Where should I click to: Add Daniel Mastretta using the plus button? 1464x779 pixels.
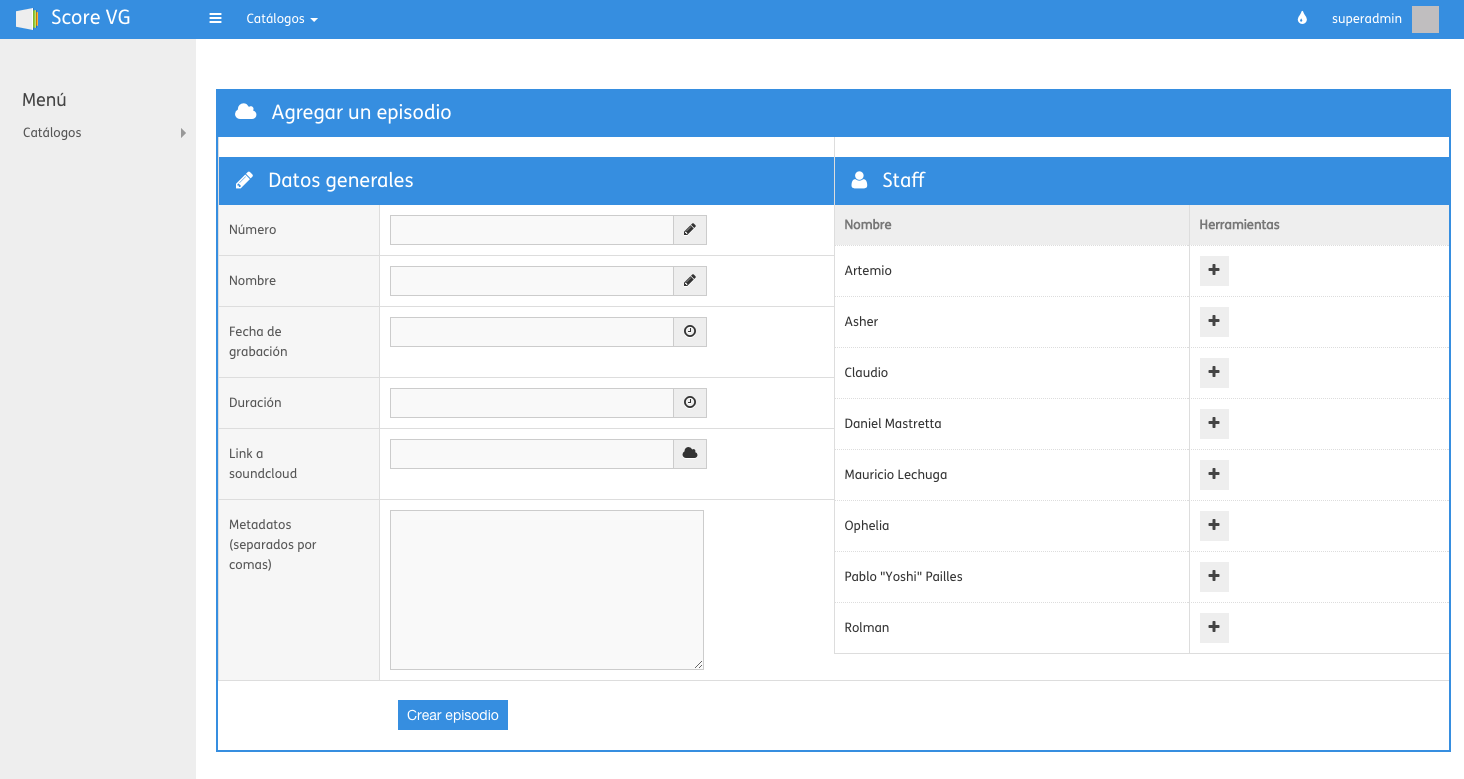point(1213,424)
